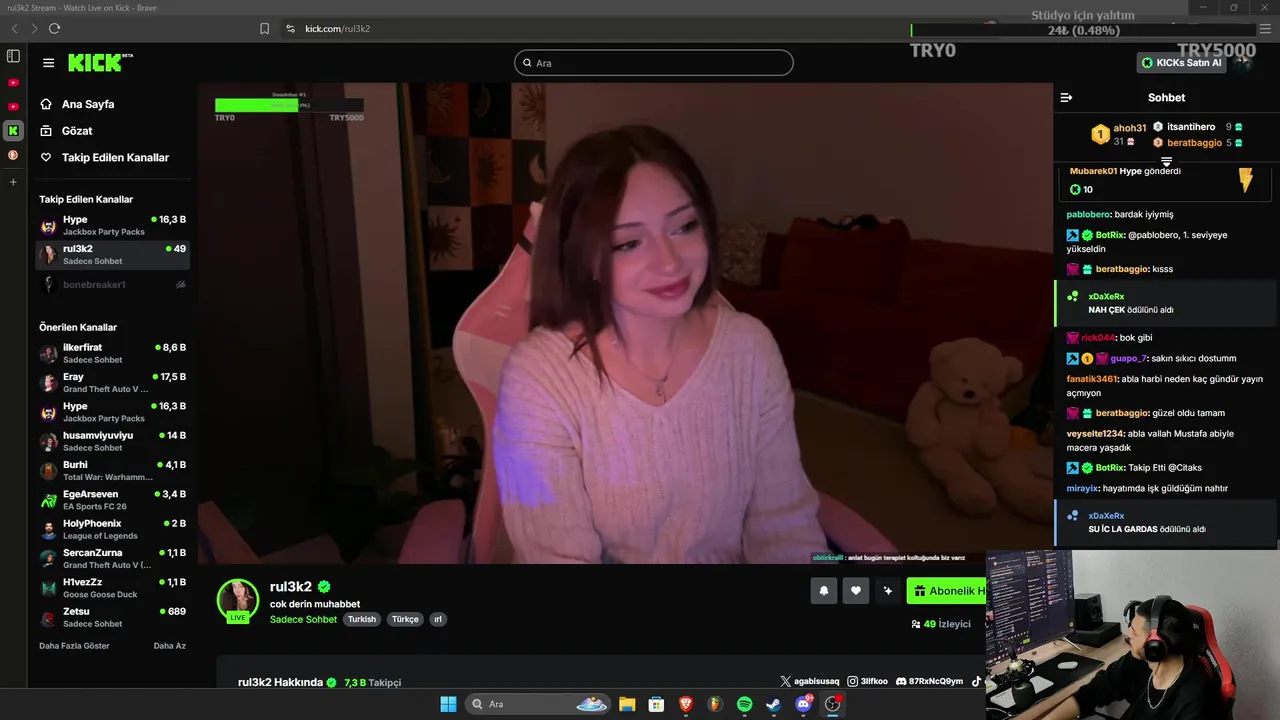Open Gözat browse page

coord(66,131)
